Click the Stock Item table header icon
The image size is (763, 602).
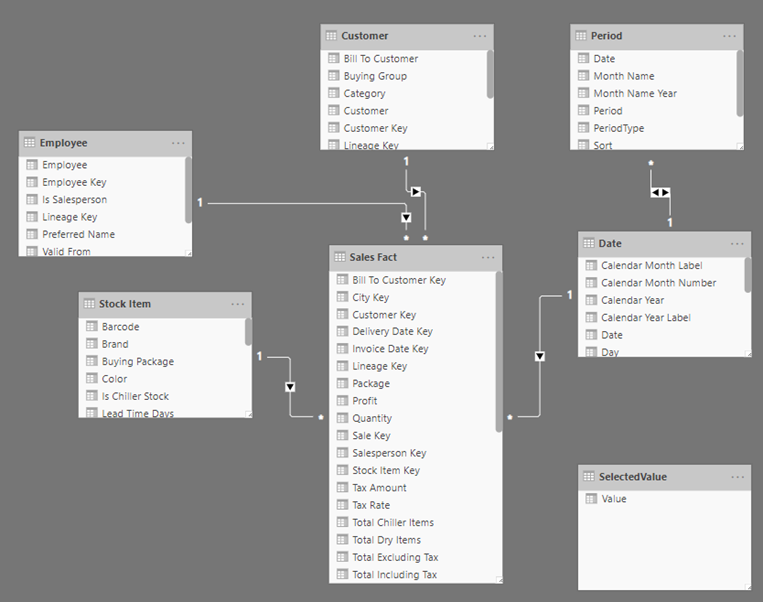tap(89, 304)
